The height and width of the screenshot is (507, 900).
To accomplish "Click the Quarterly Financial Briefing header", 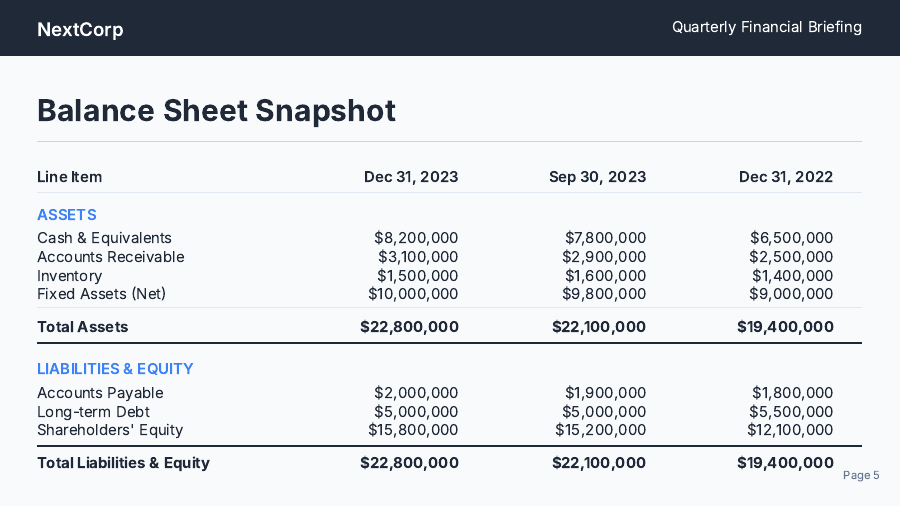I will pos(766,27).
